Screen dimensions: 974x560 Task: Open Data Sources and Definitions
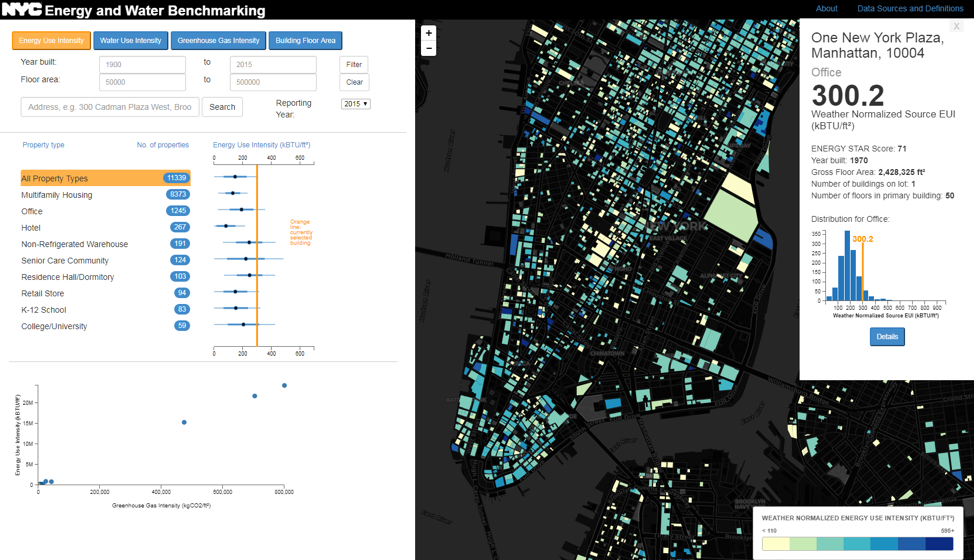click(x=910, y=9)
